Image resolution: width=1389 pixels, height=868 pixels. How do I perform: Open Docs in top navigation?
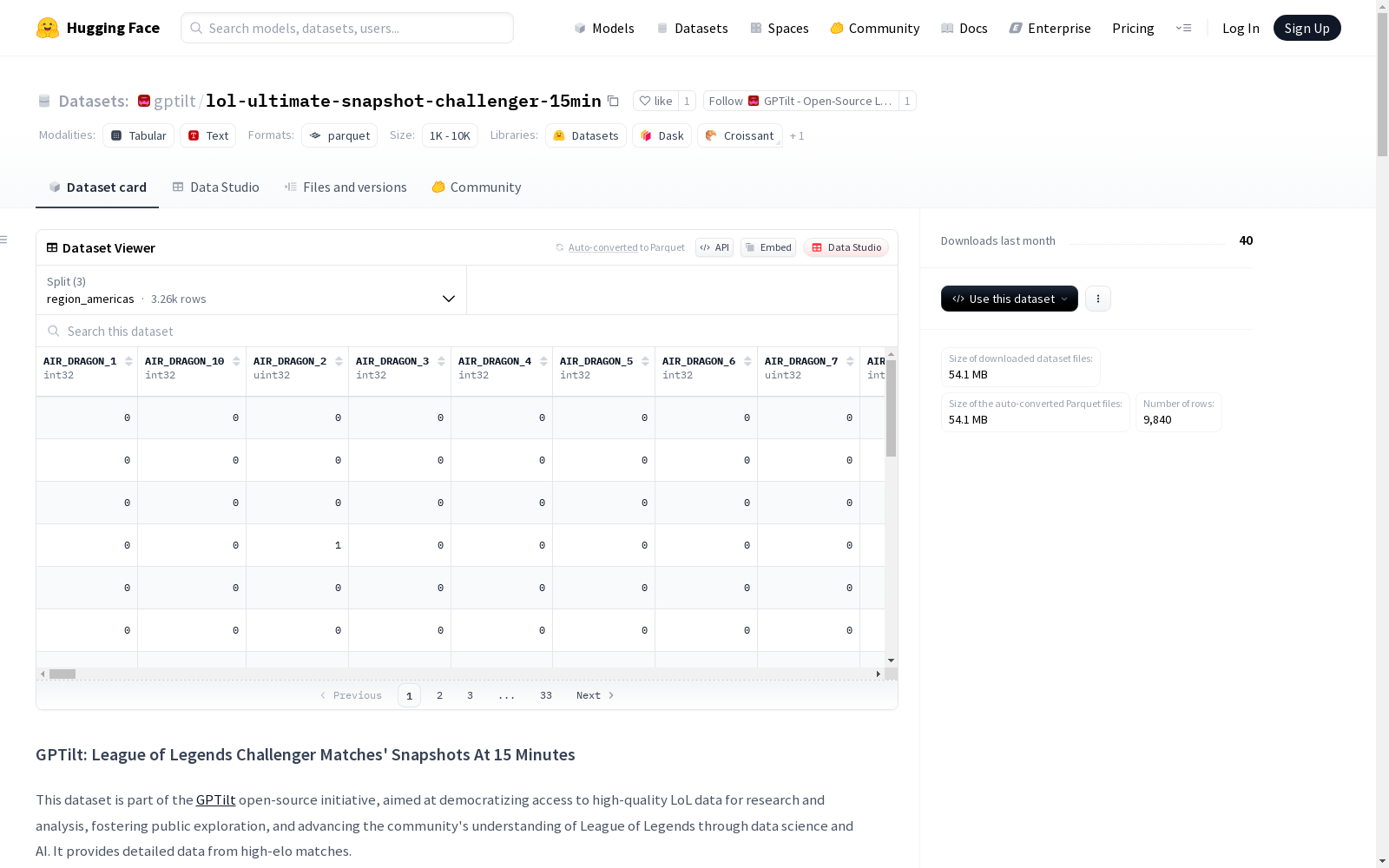click(x=964, y=28)
